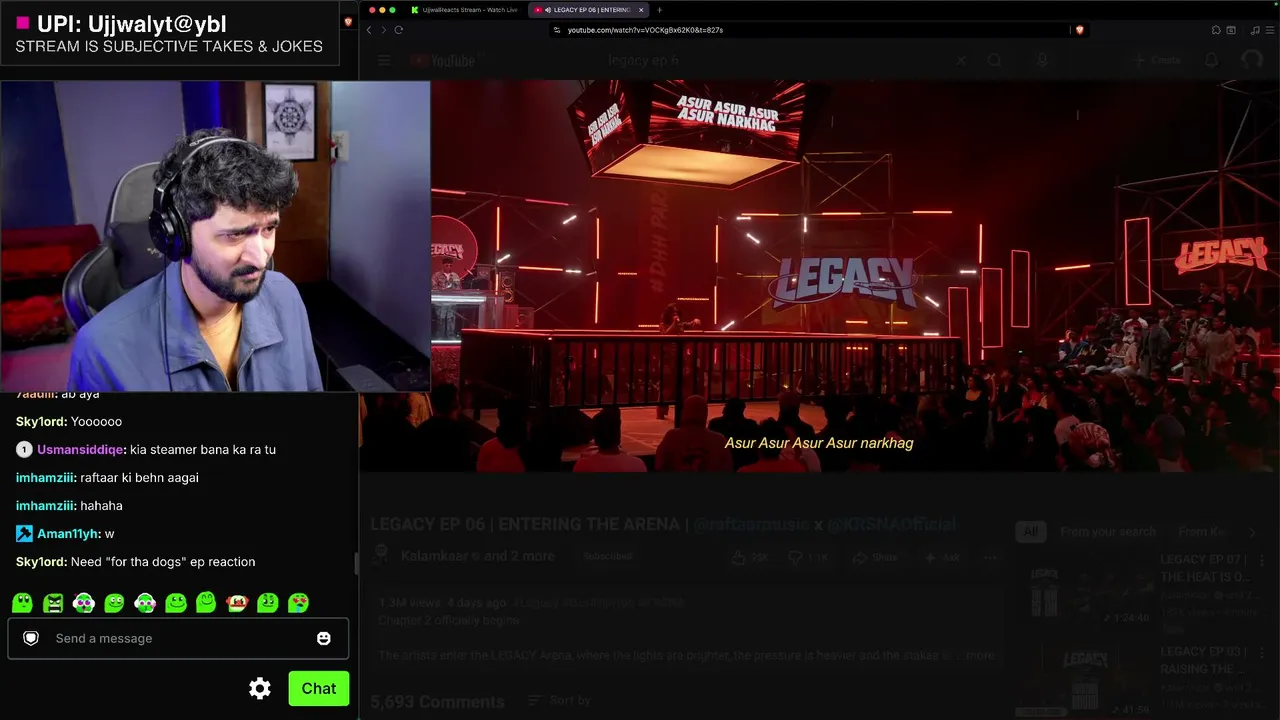
Task: Go back in the browser
Action: tap(369, 30)
